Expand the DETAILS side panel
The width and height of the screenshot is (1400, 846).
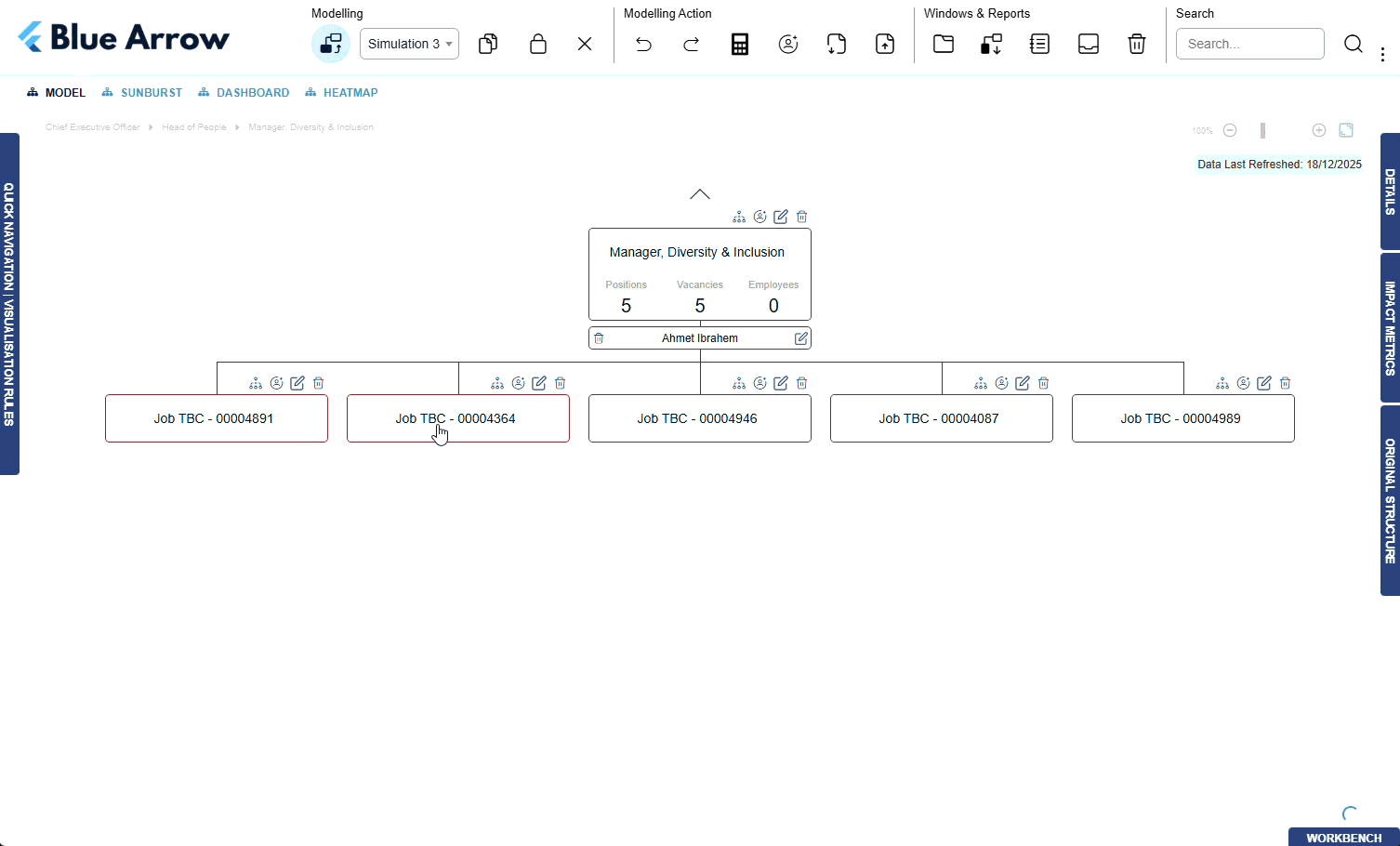click(1389, 197)
